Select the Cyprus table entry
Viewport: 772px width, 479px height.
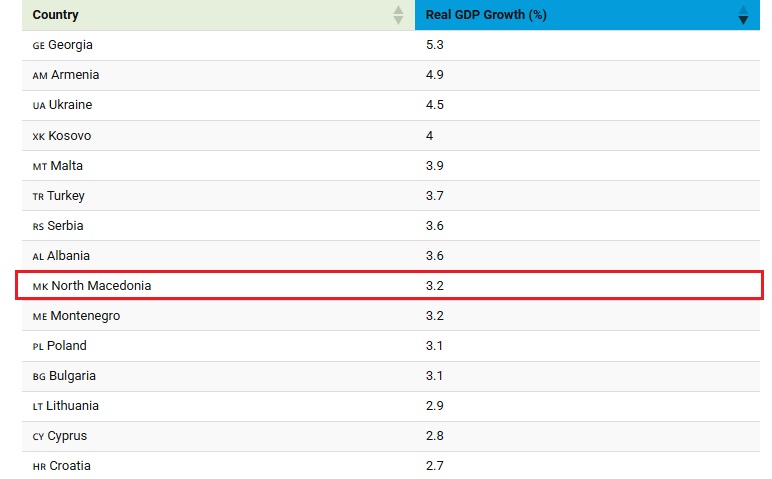pyautogui.click(x=67, y=435)
